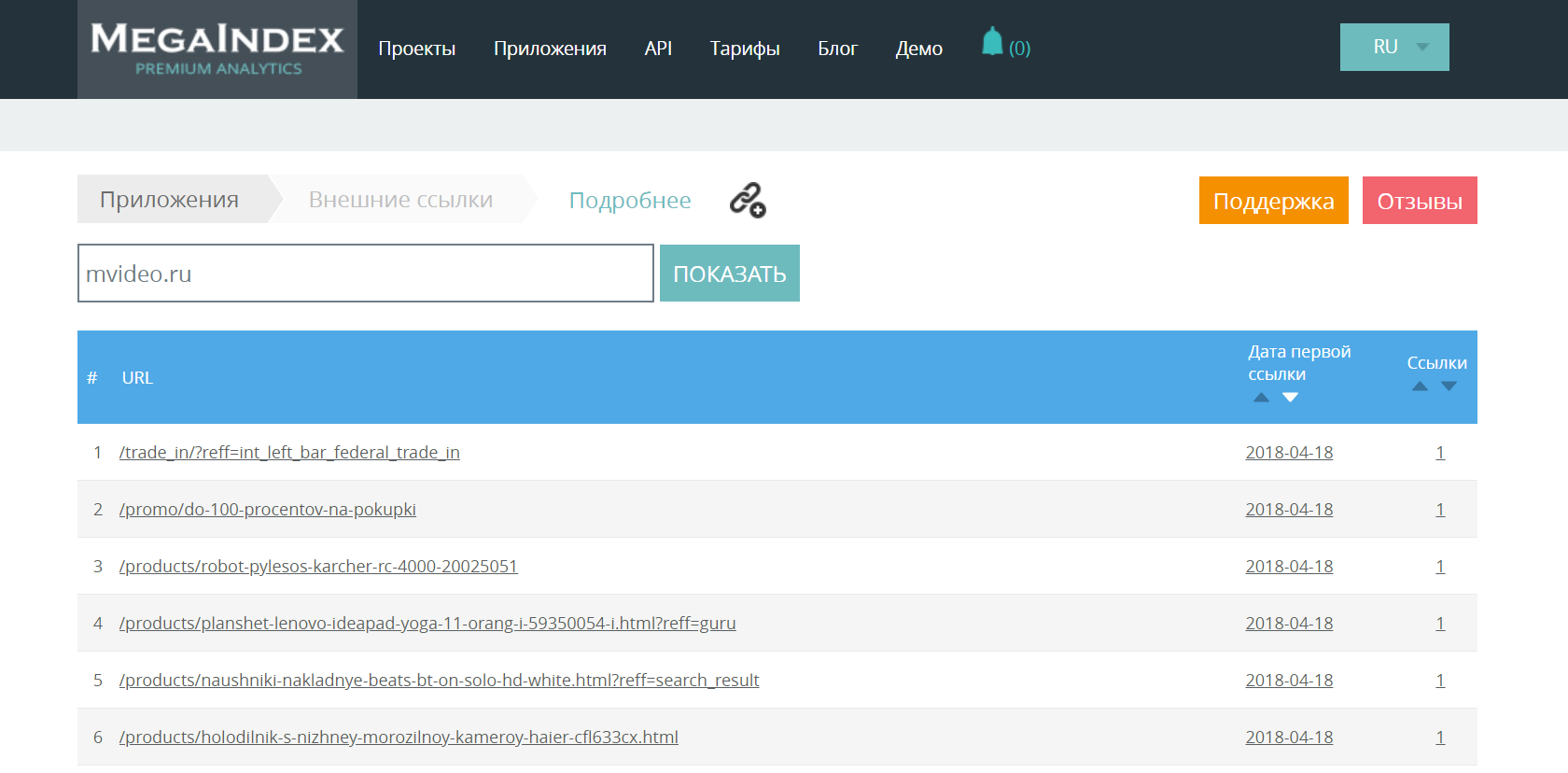Open the Подробнее link
The image size is (1568, 773).
tap(630, 201)
